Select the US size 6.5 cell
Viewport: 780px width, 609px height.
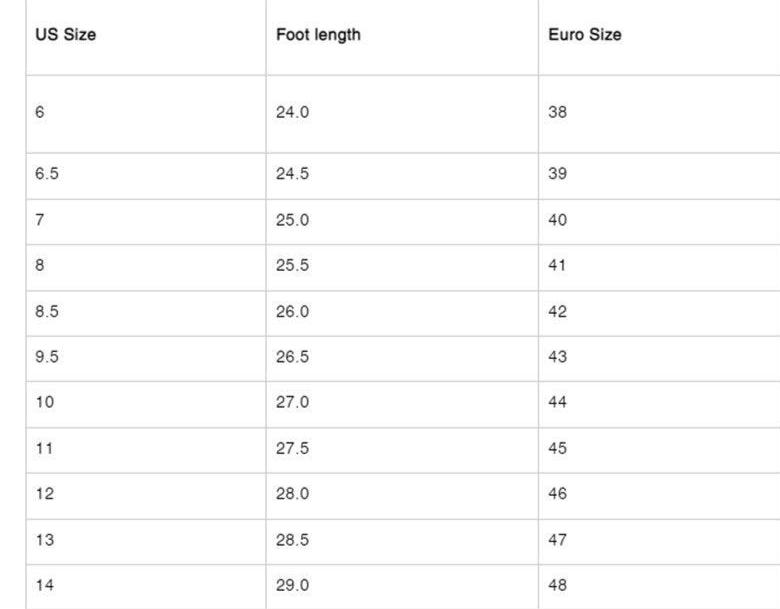pos(146,176)
